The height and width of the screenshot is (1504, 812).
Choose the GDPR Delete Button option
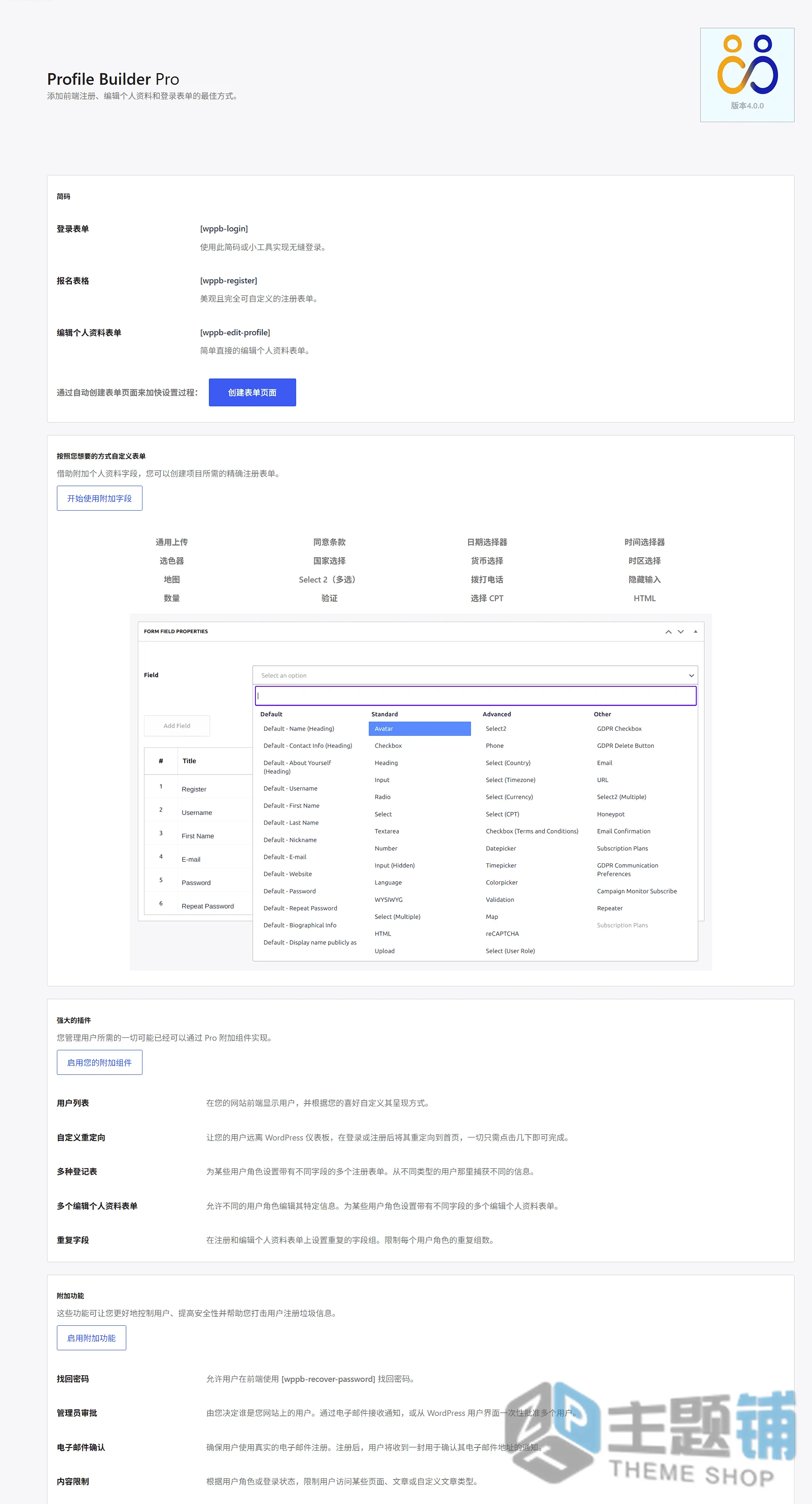[x=625, y=746]
